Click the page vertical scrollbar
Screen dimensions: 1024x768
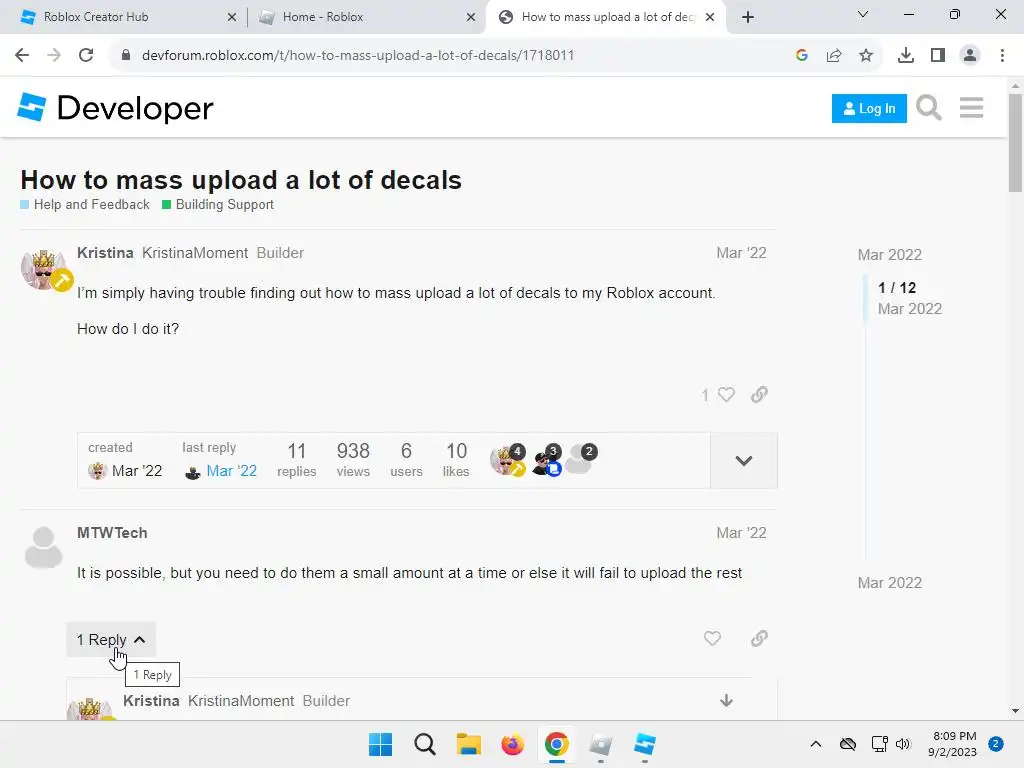coord(1015,142)
